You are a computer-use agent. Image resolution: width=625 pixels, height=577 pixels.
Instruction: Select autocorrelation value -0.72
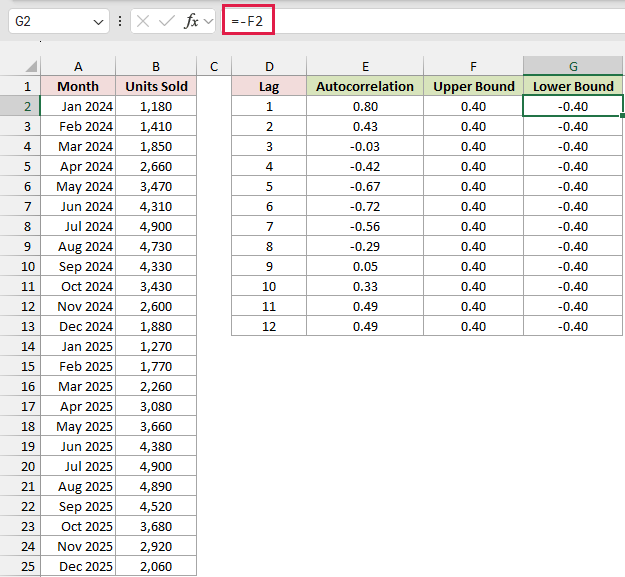[x=365, y=206]
